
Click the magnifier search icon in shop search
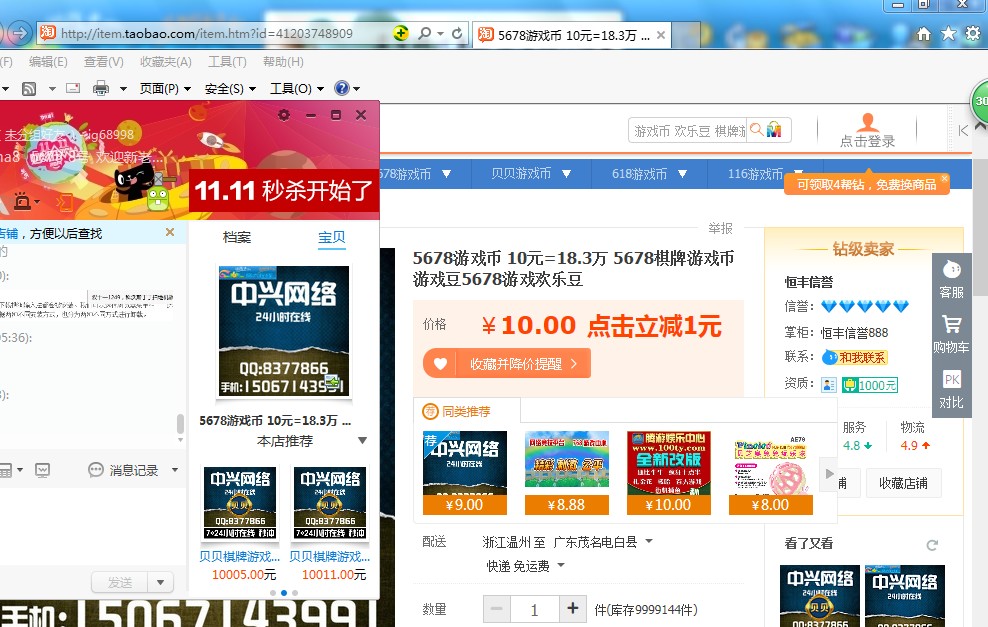(756, 130)
